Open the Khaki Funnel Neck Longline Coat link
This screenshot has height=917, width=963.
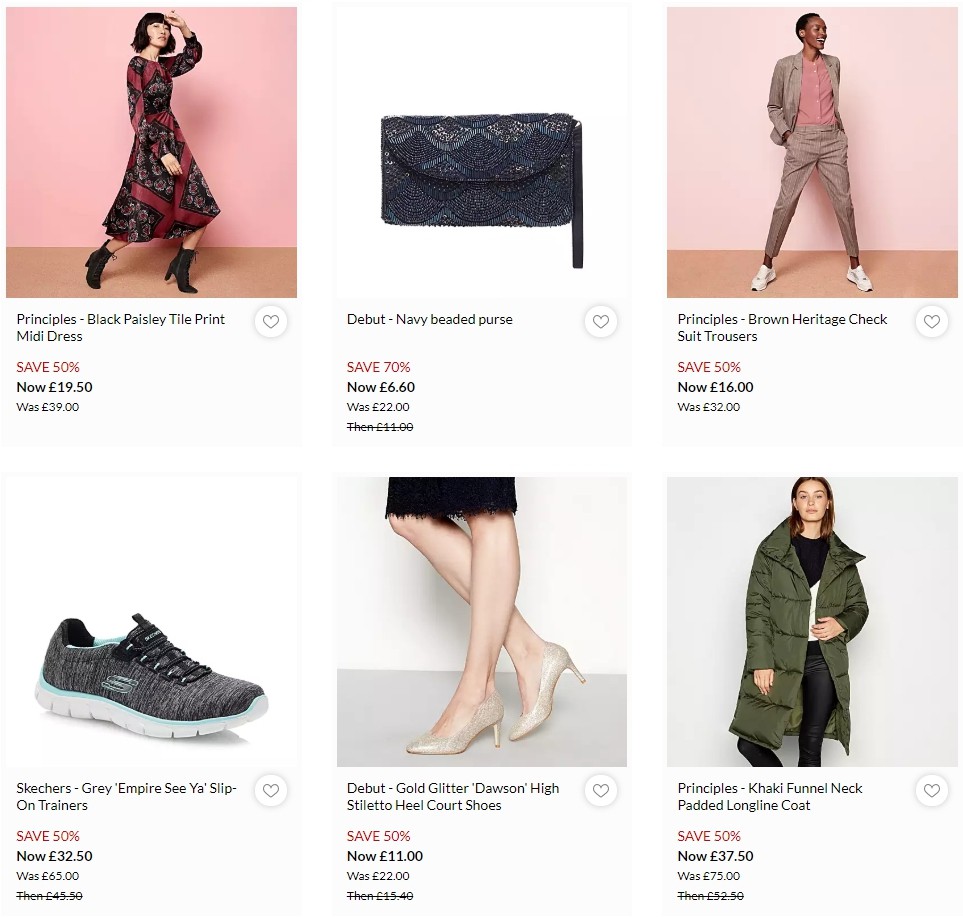(x=770, y=796)
